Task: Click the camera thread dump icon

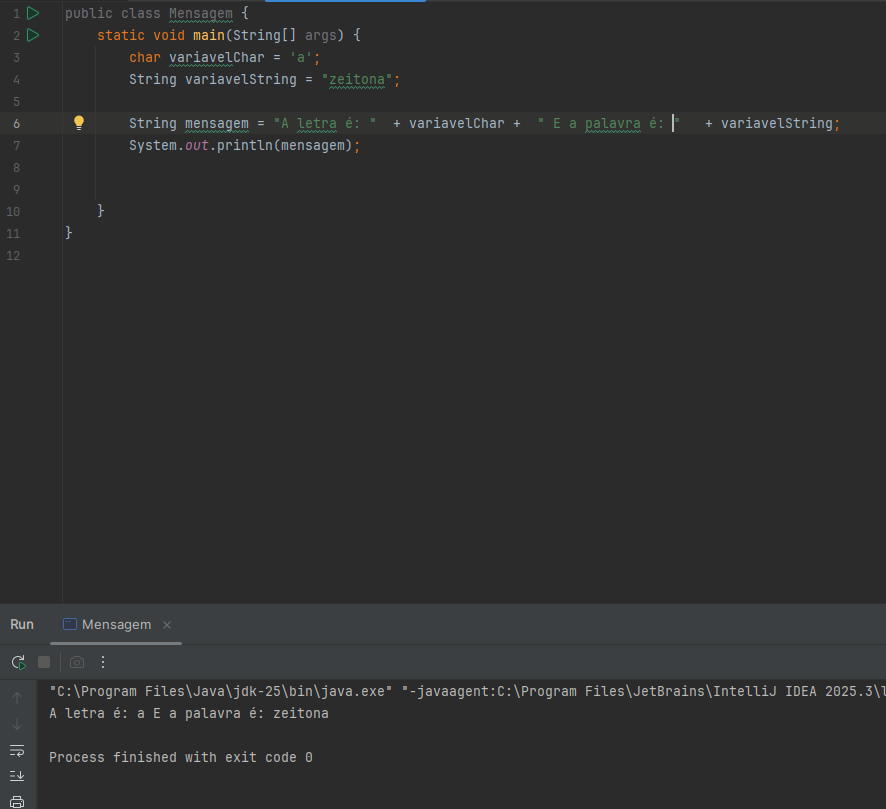Action: tap(77, 662)
